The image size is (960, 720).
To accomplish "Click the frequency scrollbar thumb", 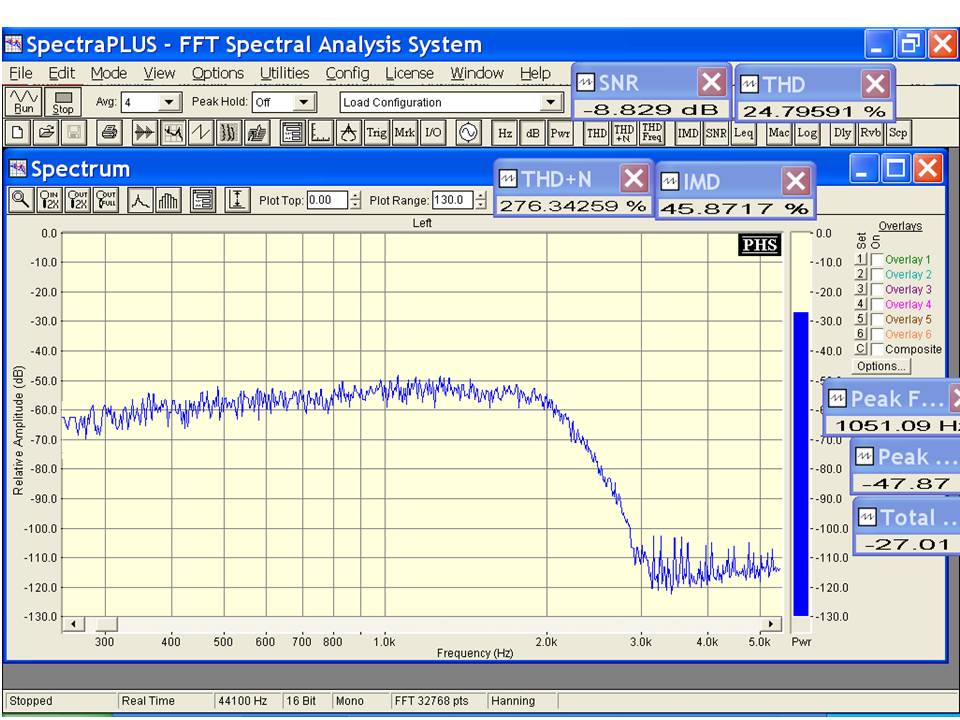I will (x=106, y=624).
